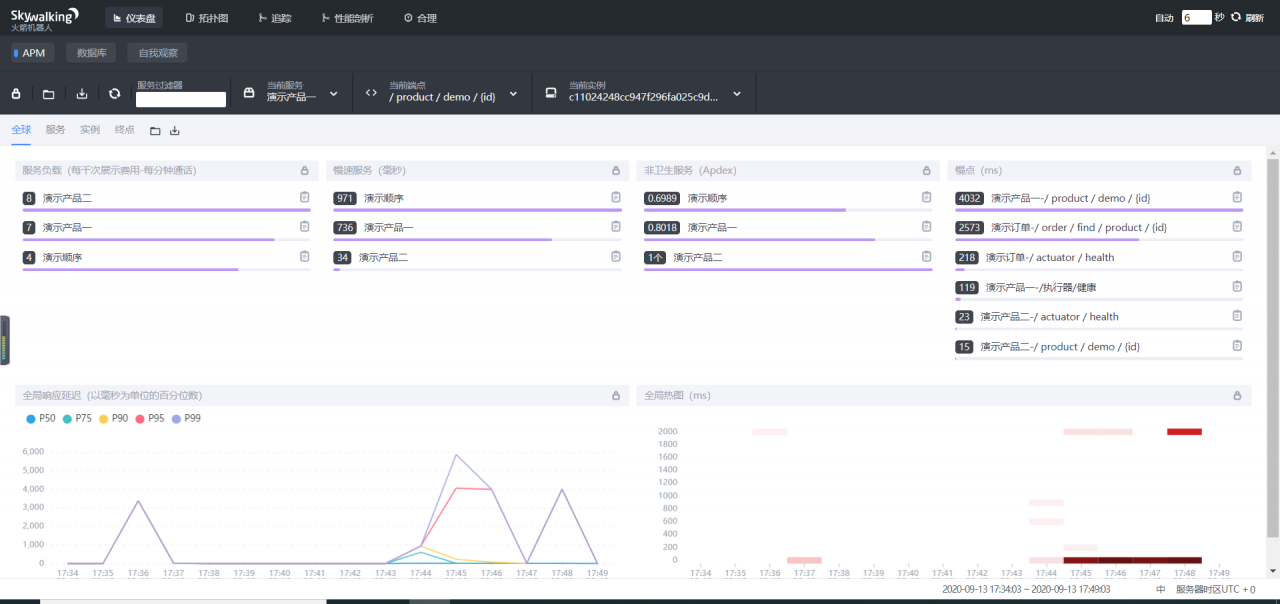The width and height of the screenshot is (1280, 604).
Task: Click the lock icon on 慢速服务 panel
Action: pyautogui.click(x=615, y=171)
